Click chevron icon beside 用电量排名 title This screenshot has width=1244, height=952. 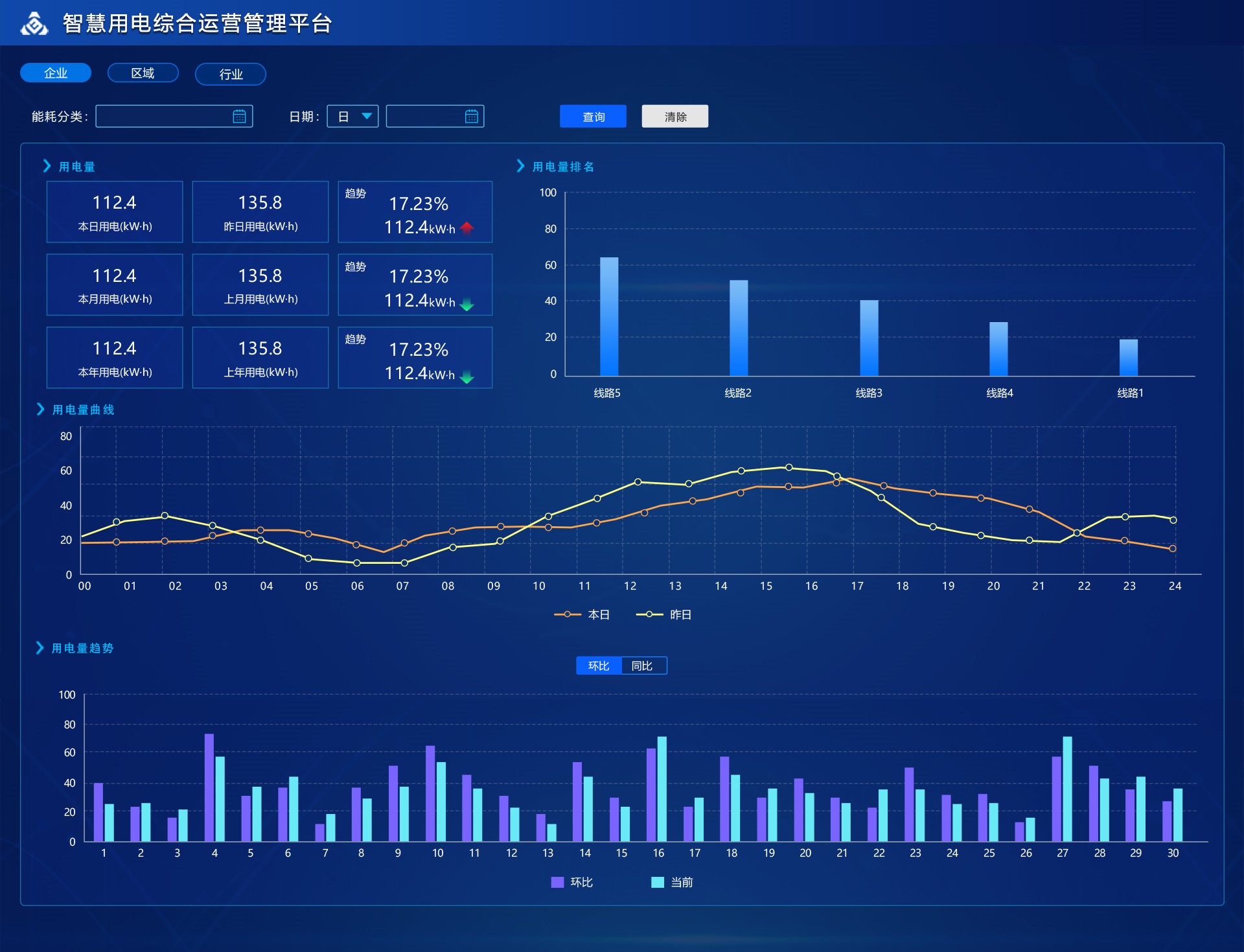click(x=520, y=167)
